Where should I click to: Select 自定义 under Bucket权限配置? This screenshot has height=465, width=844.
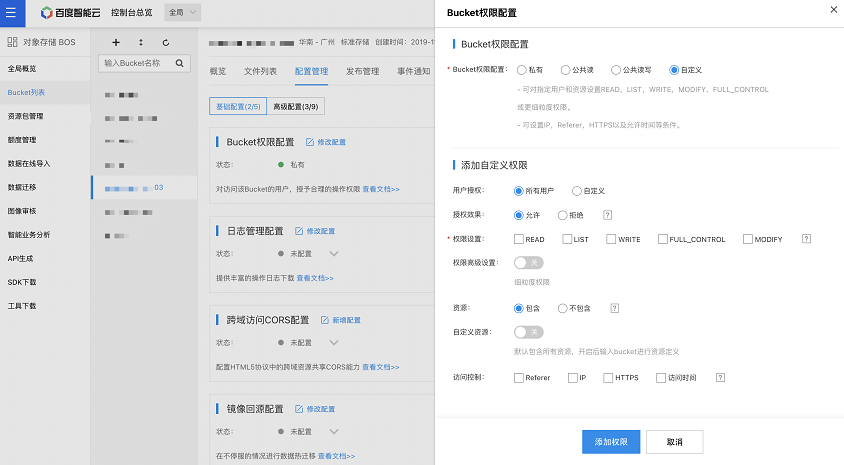674,70
